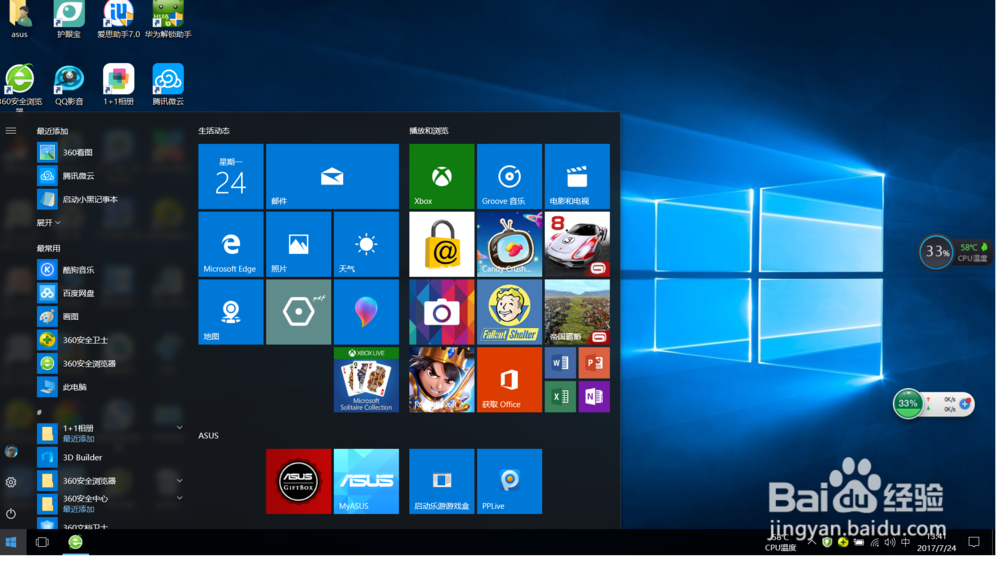Image resolution: width=1000 pixels, height=563 pixels.
Task: Open the 爱思助手7.0 desktop shortcut
Action: tap(119, 20)
